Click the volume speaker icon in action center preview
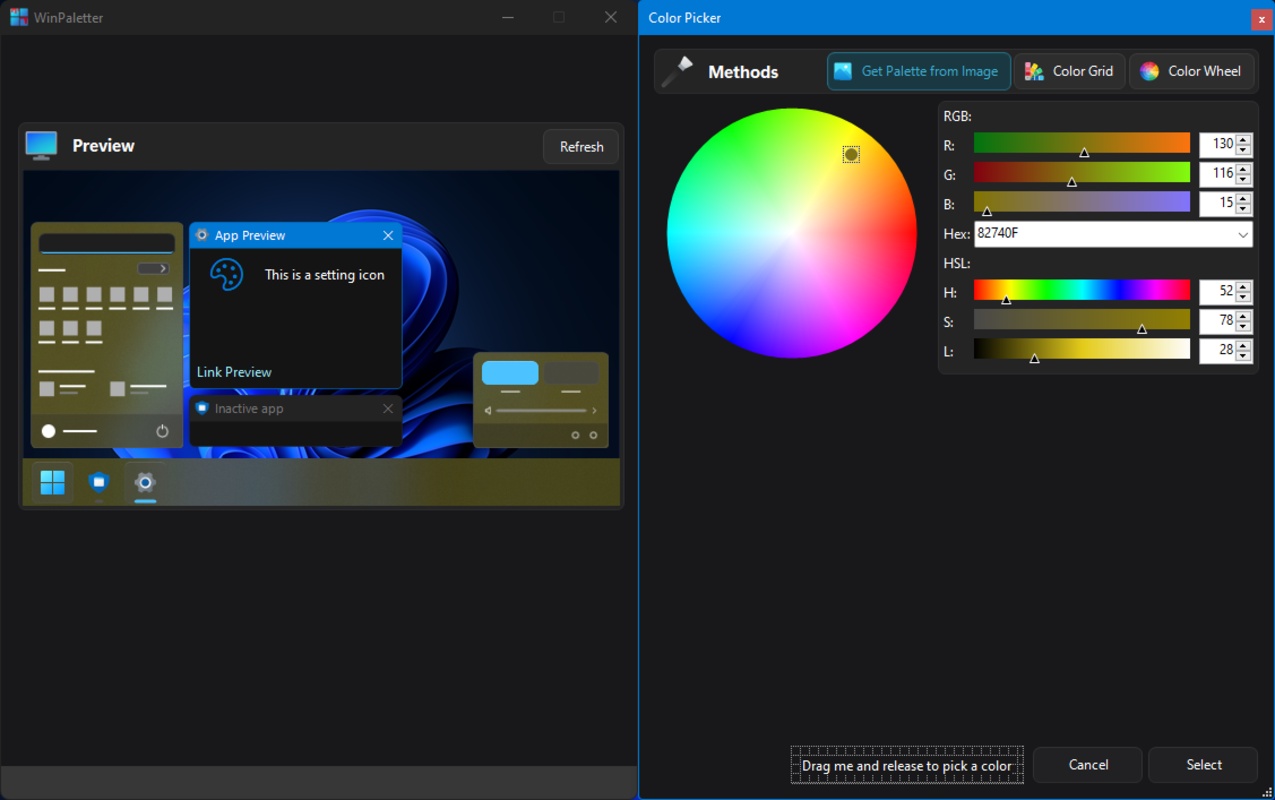 point(488,411)
